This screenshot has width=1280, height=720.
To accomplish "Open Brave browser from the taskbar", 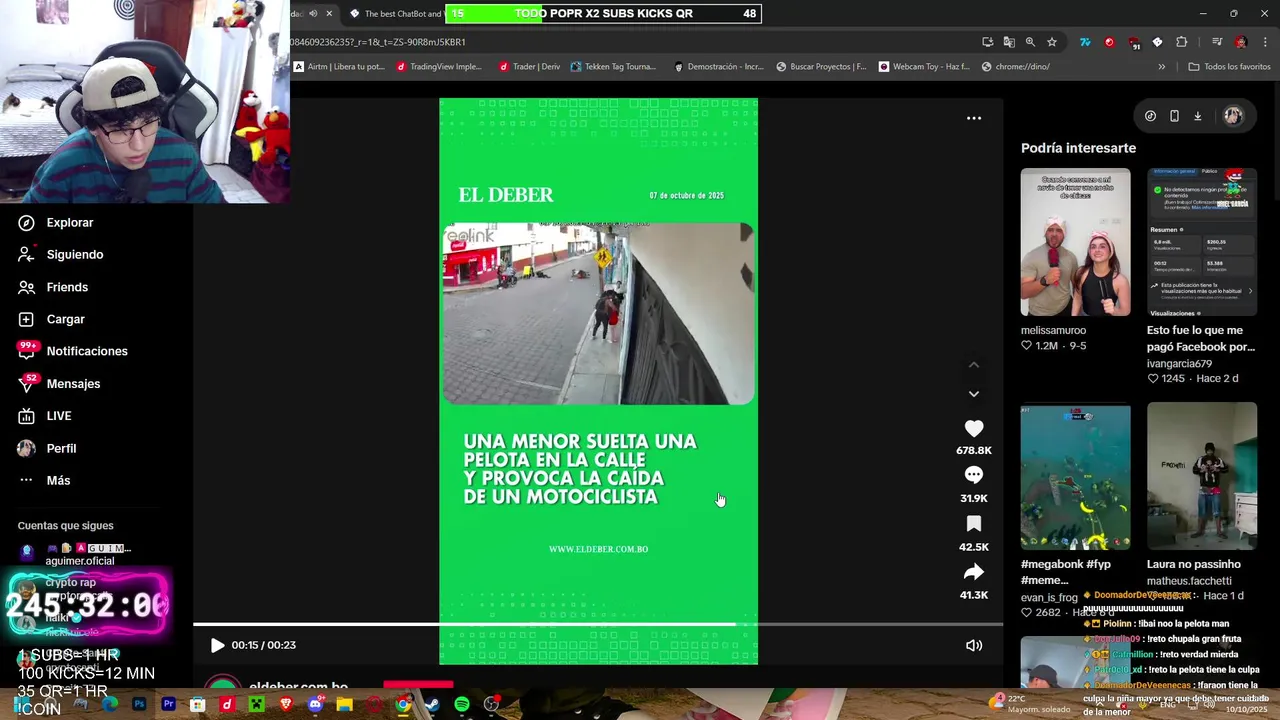I will click(286, 704).
